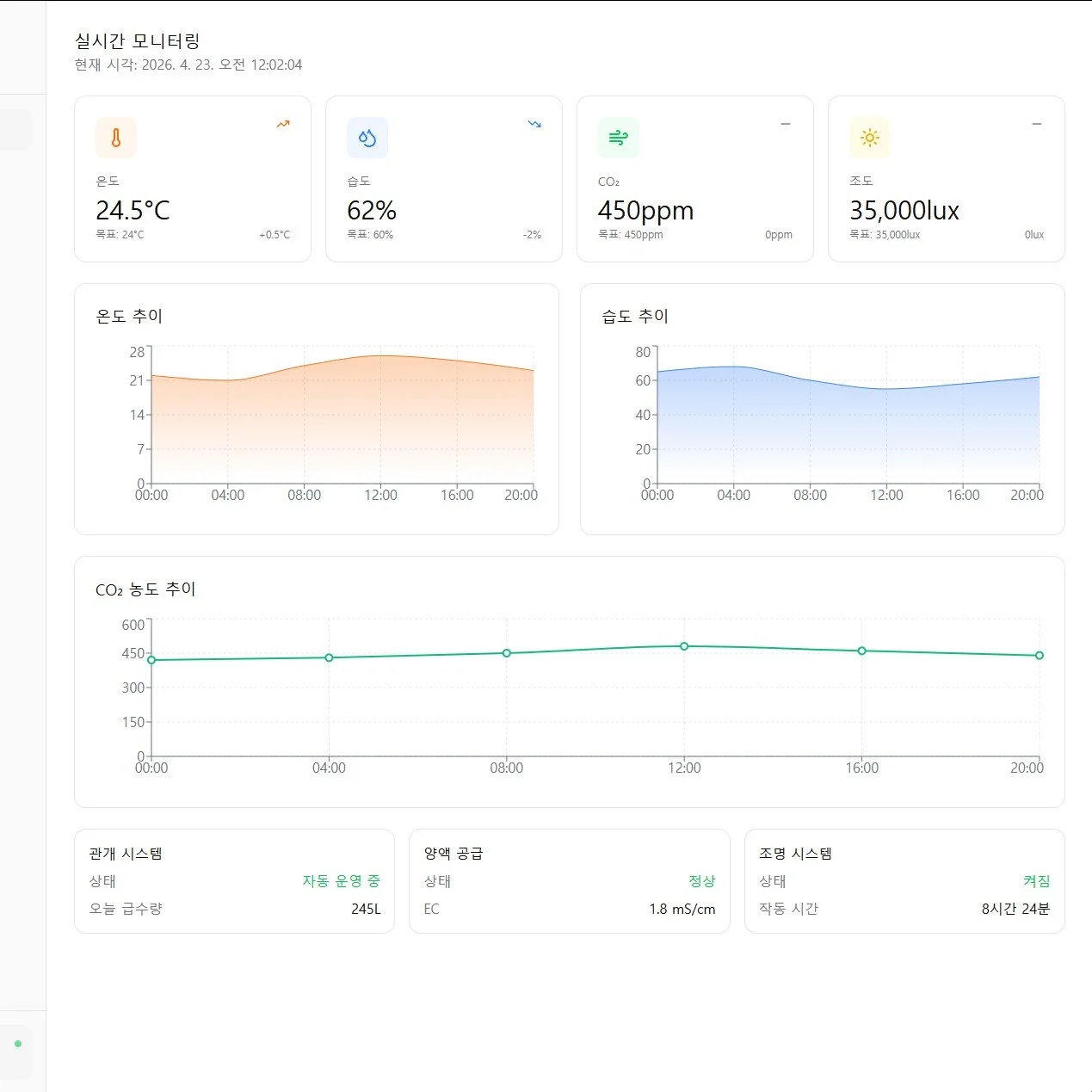Click the 온도 추이 chart title
Viewport: 1092px width, 1092px height.
point(129,316)
